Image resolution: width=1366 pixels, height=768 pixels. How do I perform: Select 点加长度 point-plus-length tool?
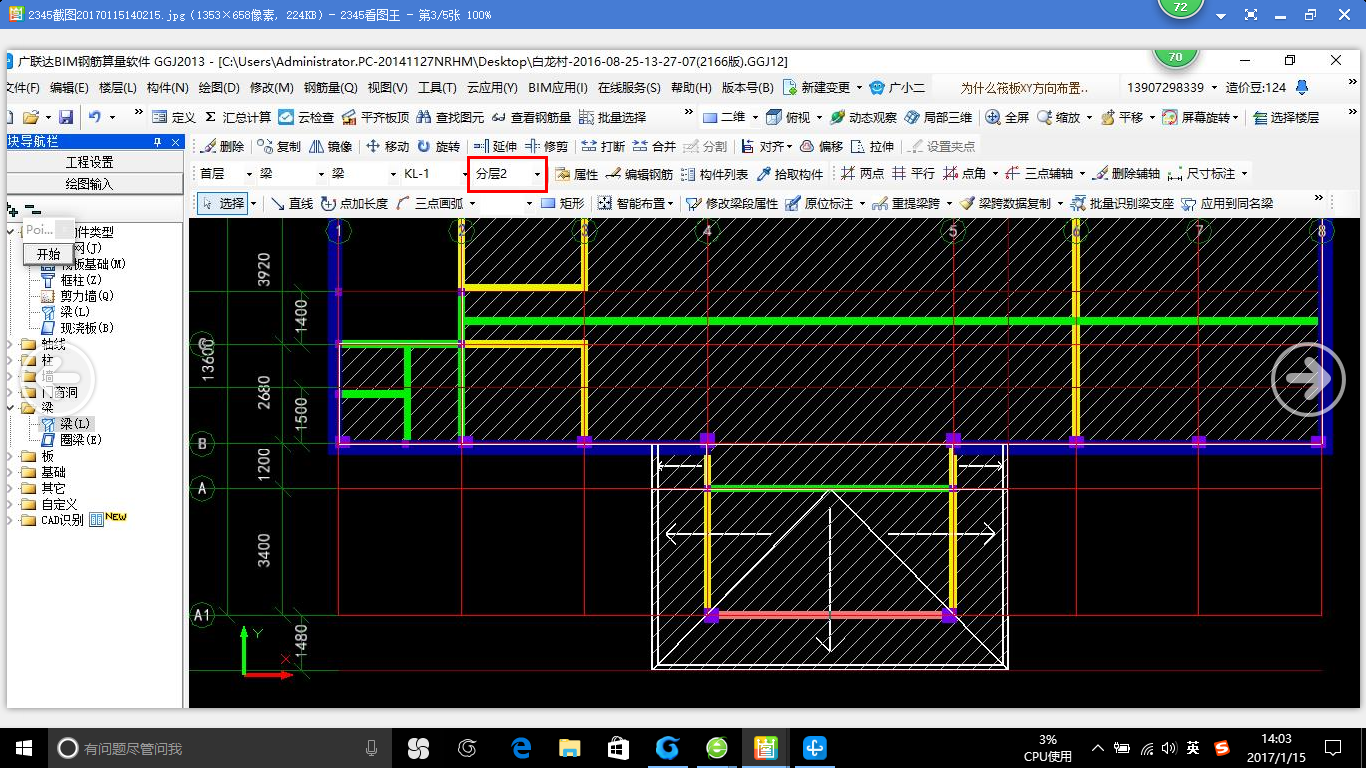click(x=354, y=203)
